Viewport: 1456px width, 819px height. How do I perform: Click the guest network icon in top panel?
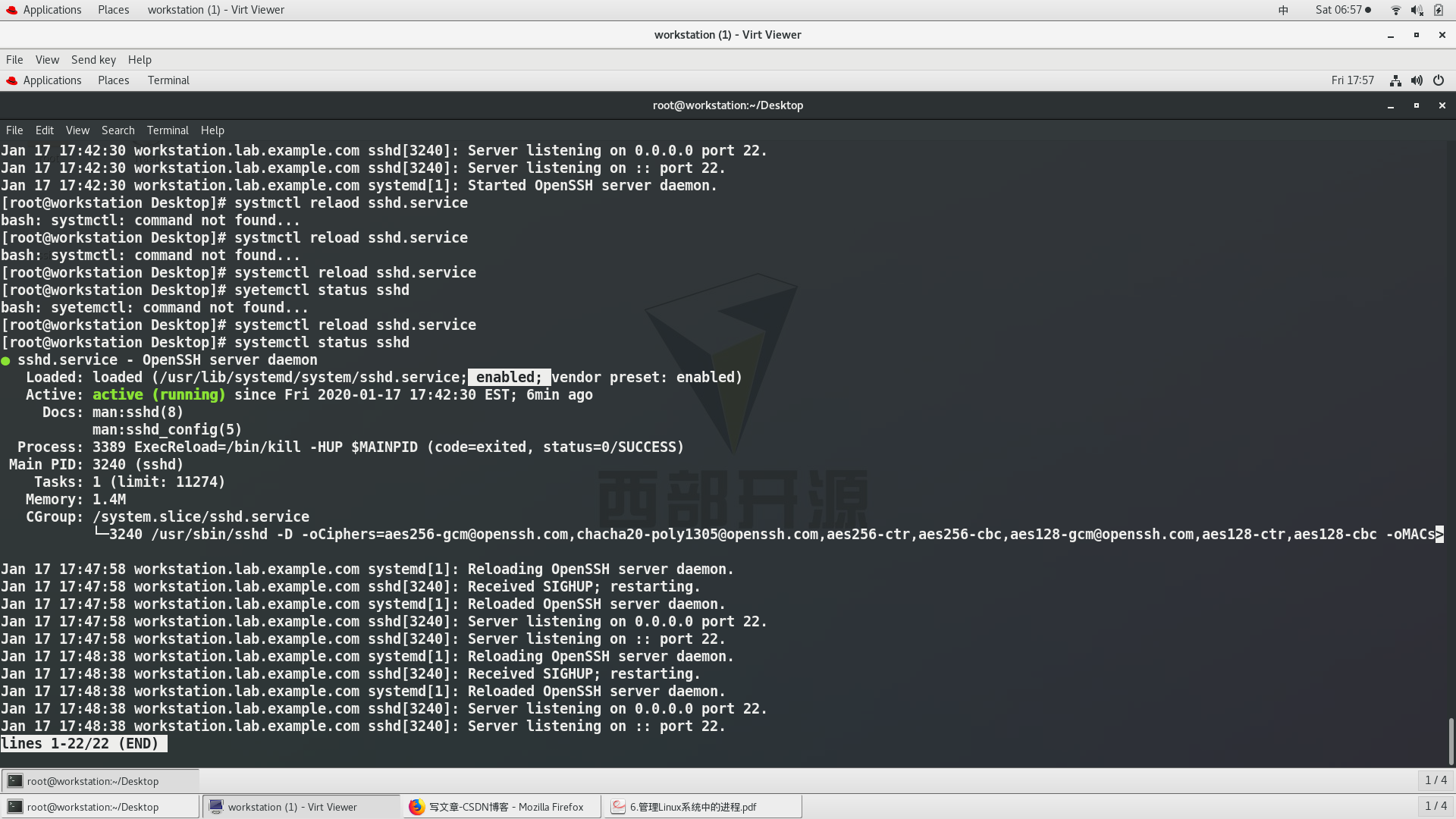tap(1395, 80)
